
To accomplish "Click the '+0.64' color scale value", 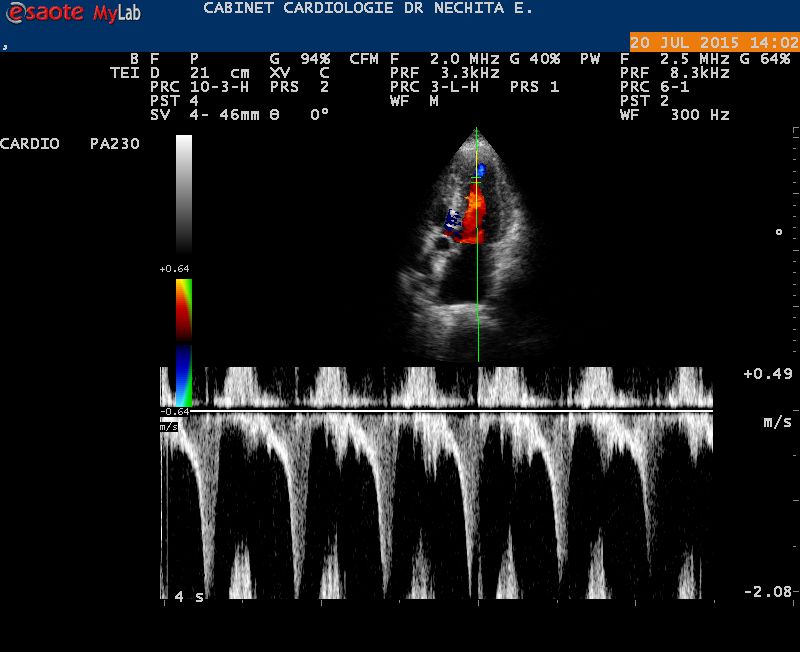I will (x=174, y=269).
